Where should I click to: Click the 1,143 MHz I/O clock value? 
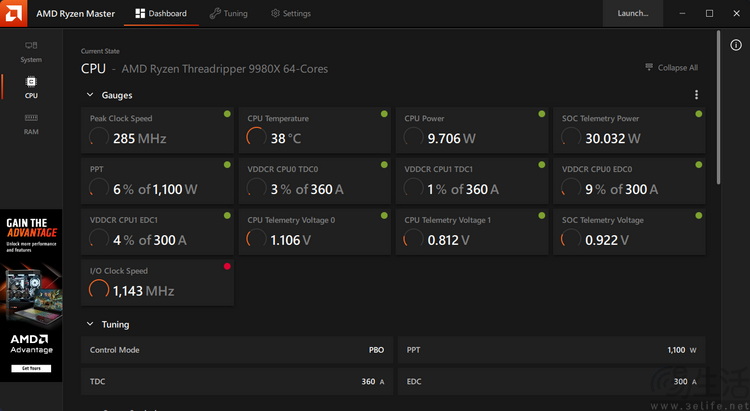(x=143, y=291)
